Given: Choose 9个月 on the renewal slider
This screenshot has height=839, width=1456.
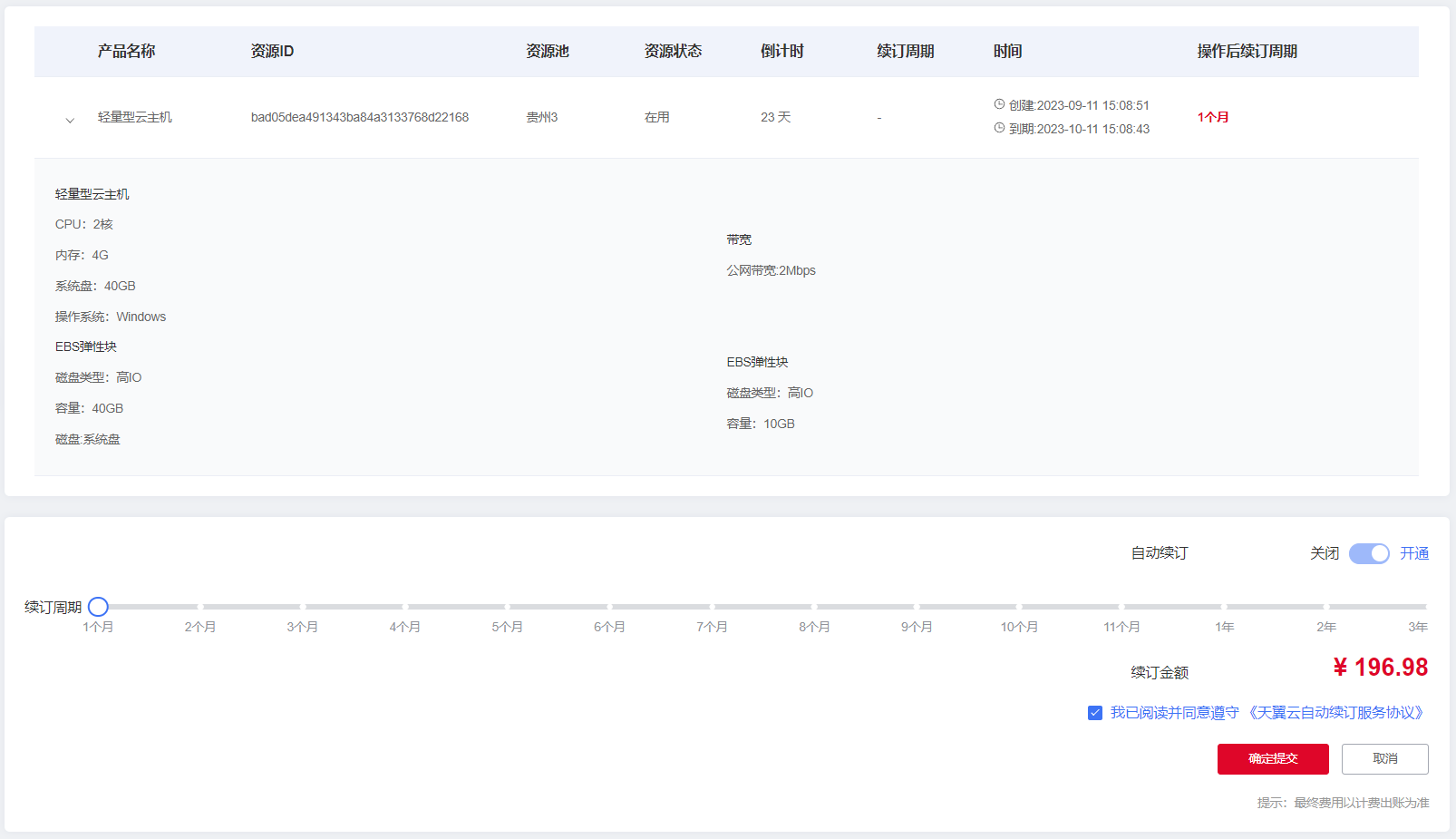Looking at the screenshot, I should (917, 607).
